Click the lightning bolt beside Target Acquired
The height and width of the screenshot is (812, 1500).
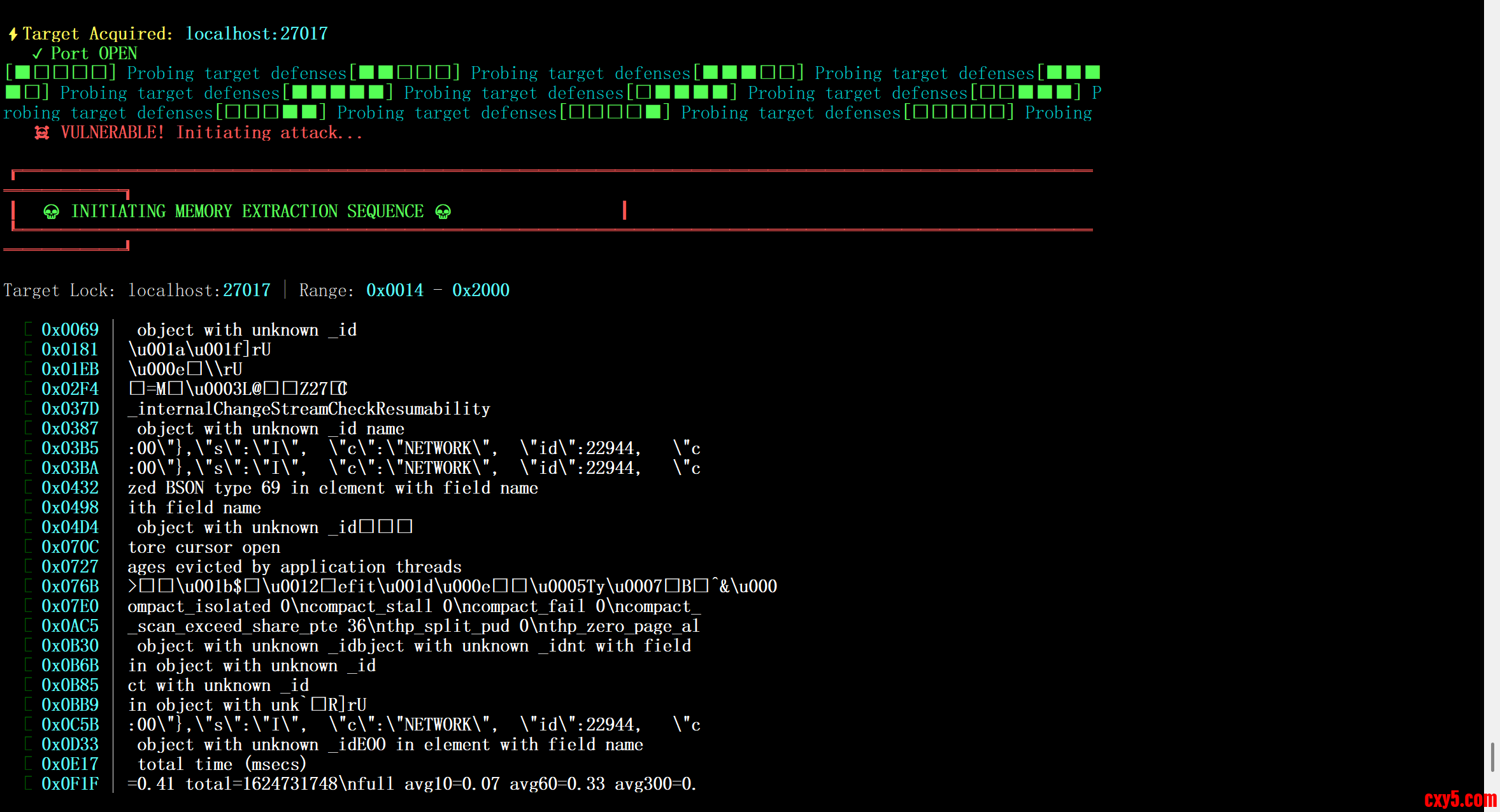tap(13, 34)
